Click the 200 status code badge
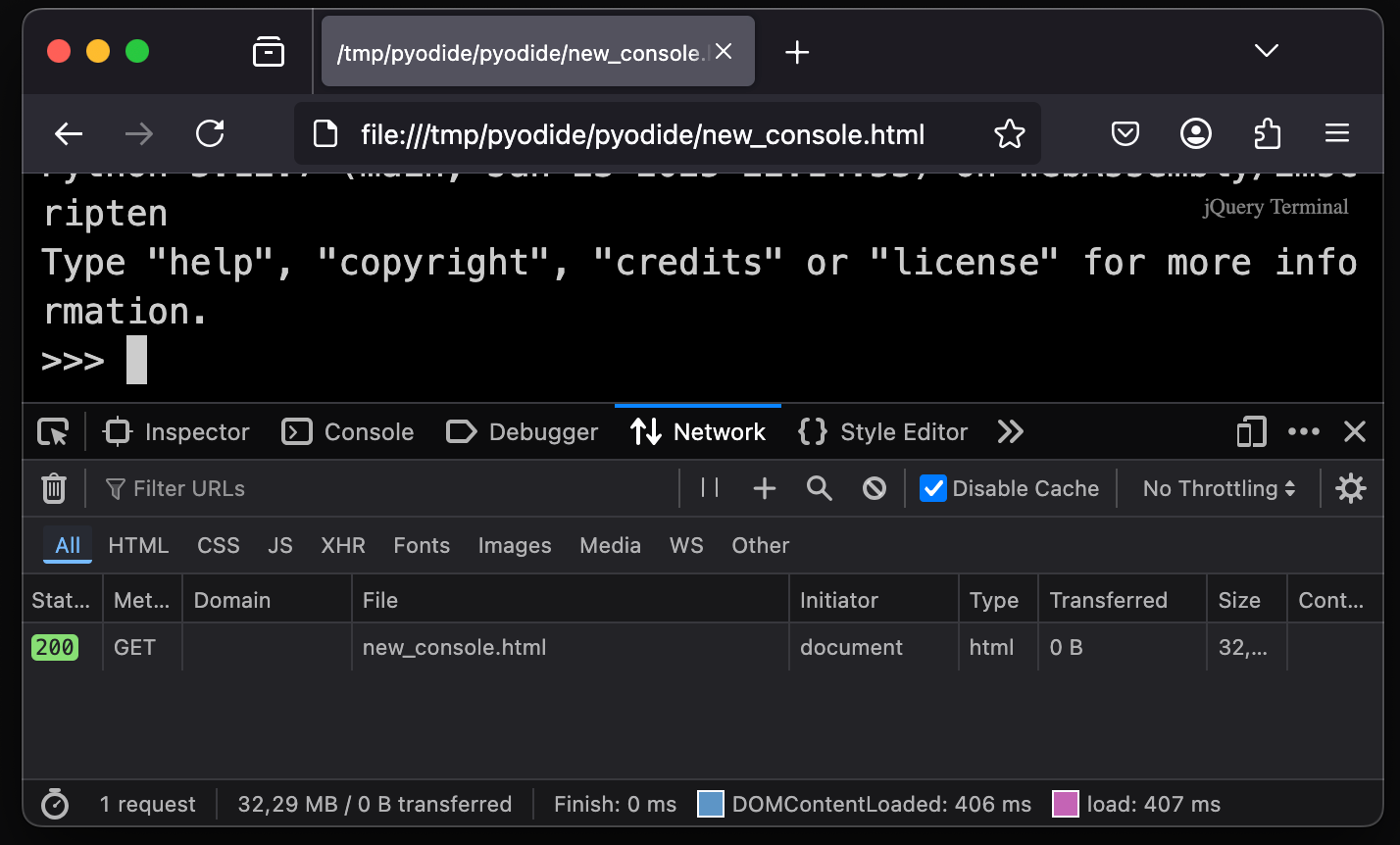1400x845 pixels. click(54, 648)
